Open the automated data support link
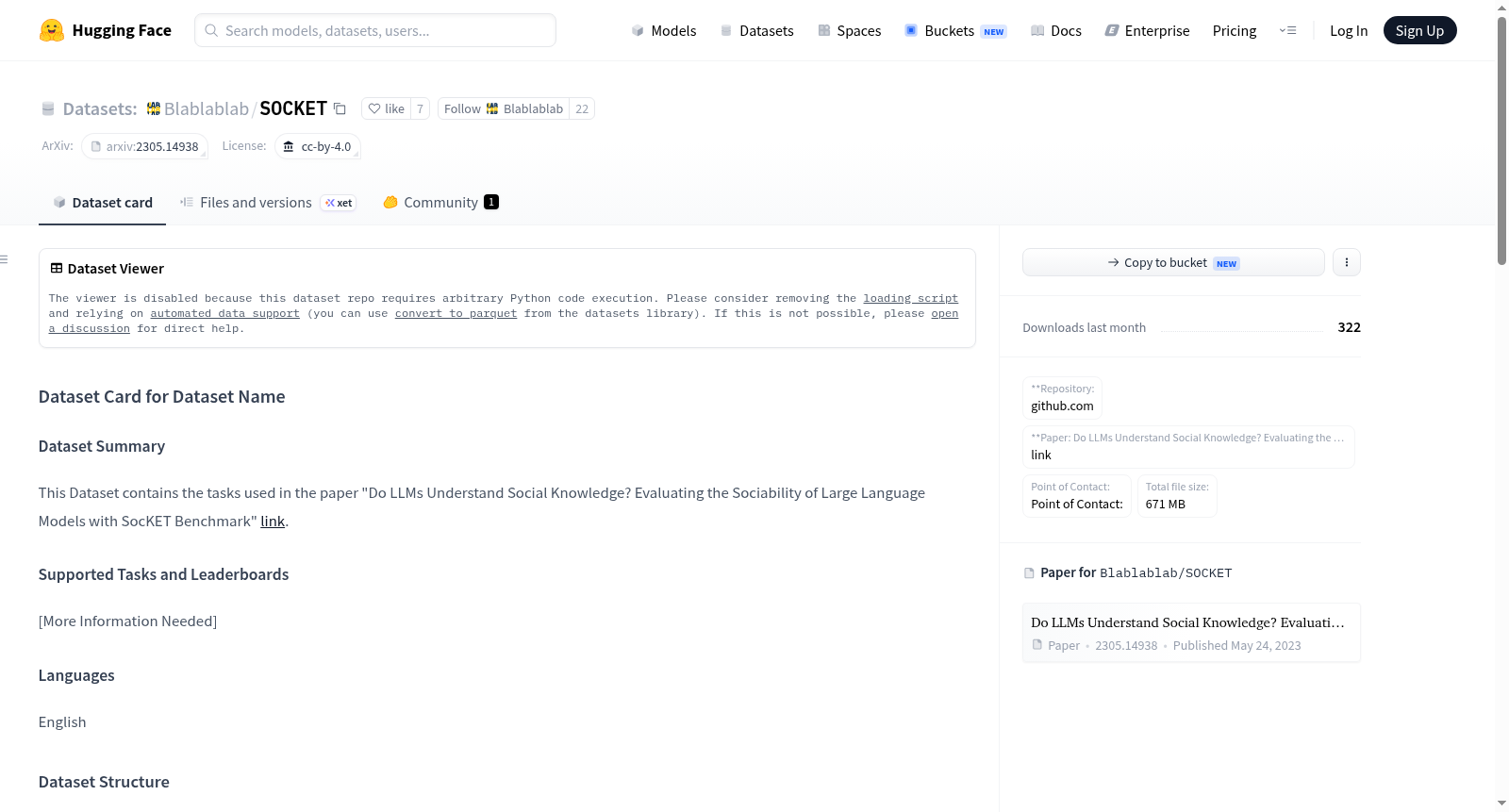This screenshot has height=812, width=1509. (224, 313)
